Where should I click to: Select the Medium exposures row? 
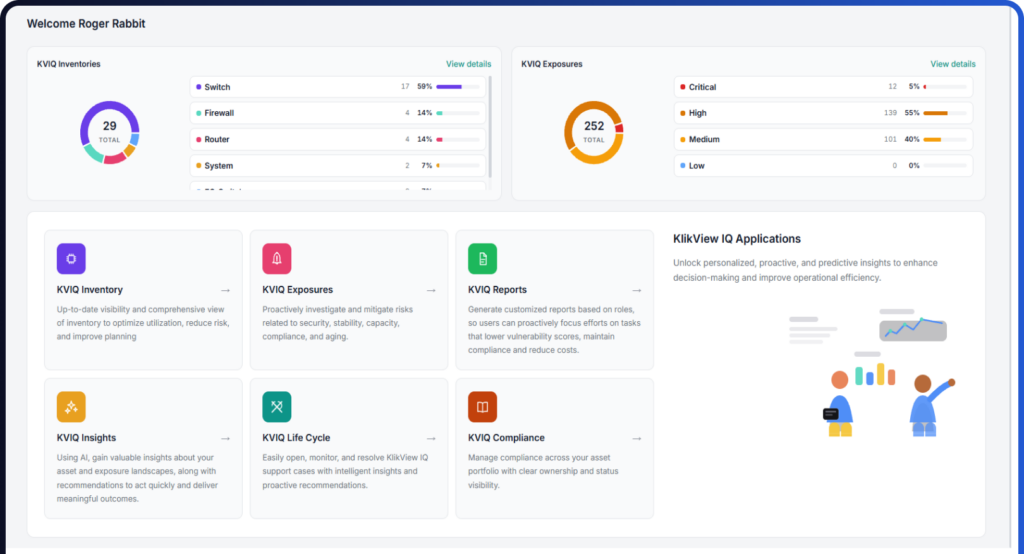824,139
